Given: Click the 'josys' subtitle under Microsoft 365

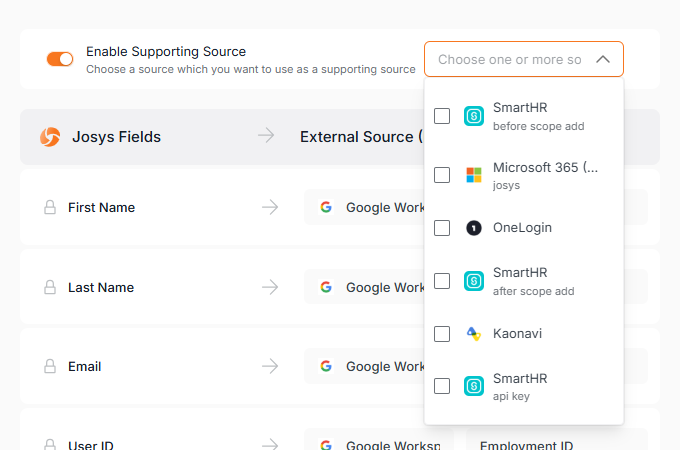Looking at the screenshot, I should 506,186.
